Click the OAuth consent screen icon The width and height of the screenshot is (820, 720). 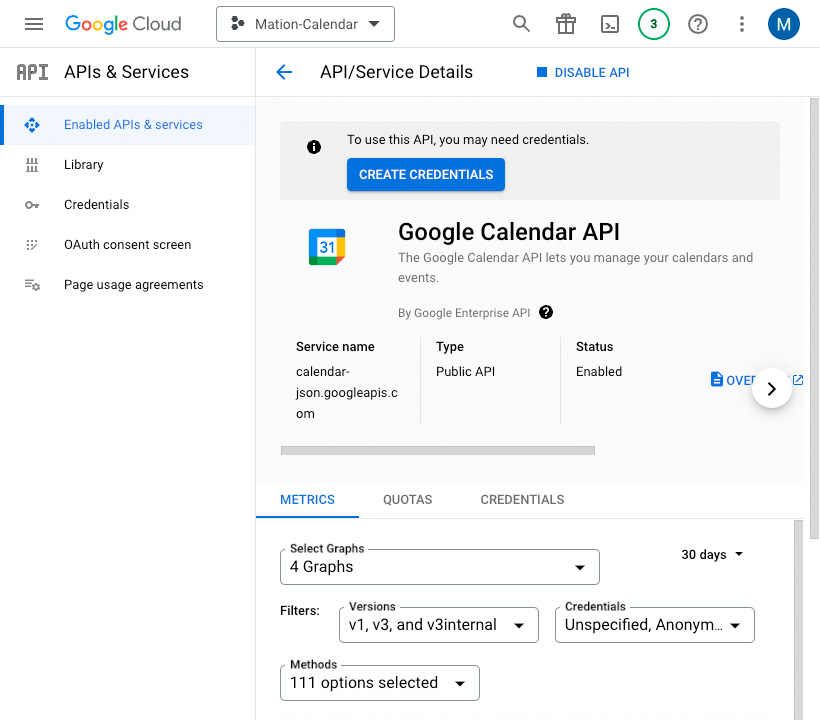pos(32,245)
